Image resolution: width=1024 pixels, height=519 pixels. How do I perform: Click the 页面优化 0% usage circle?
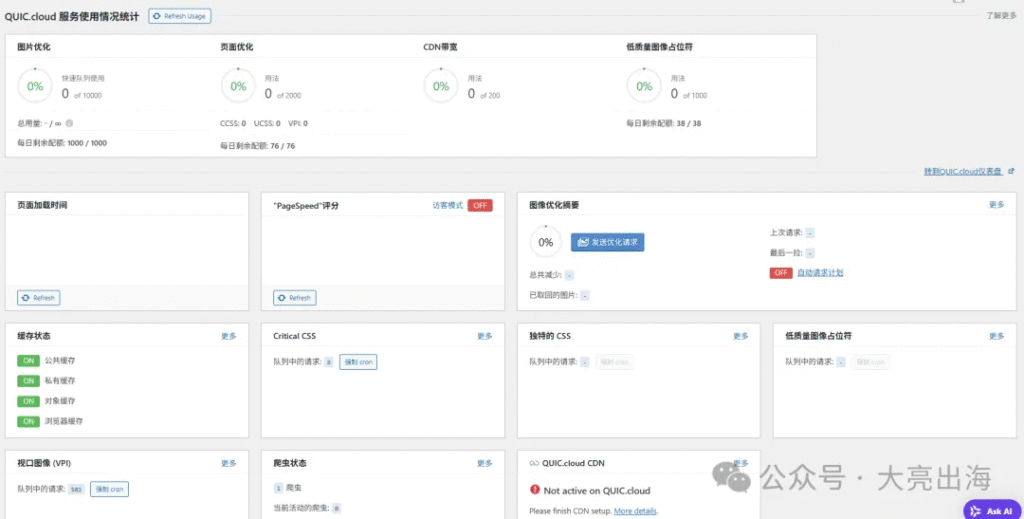238,86
